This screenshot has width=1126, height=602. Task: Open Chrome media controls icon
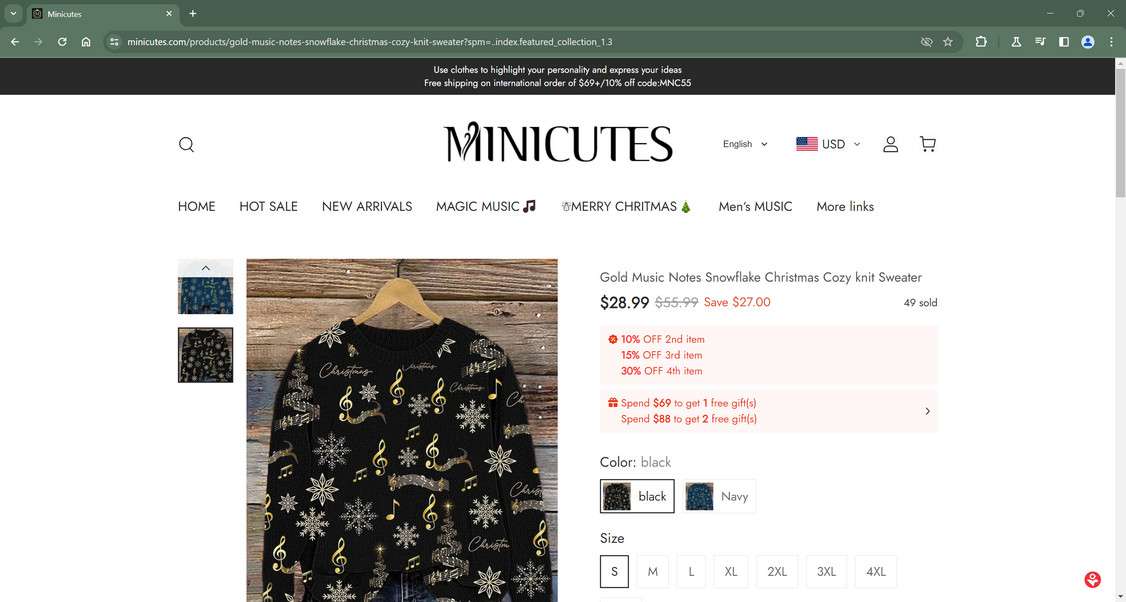pos(1040,42)
